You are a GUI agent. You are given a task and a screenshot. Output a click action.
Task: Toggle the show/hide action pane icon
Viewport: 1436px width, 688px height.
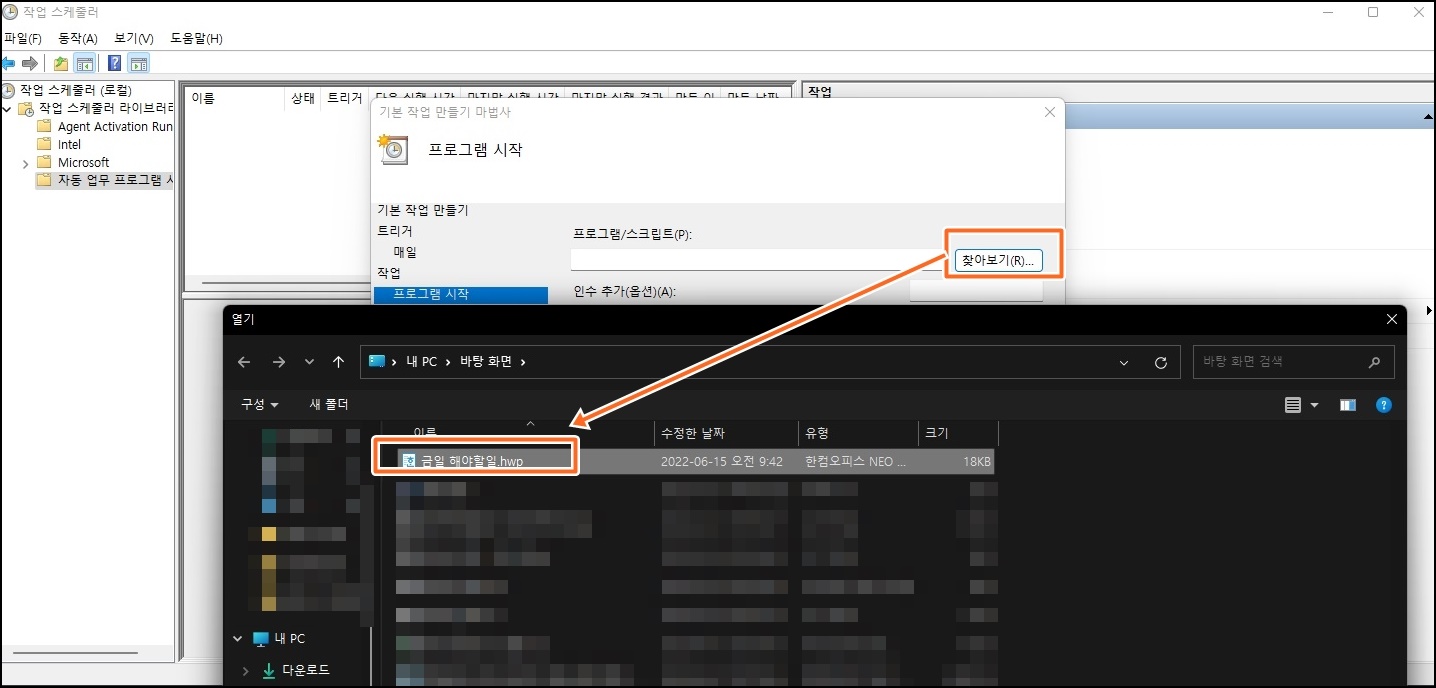(x=139, y=64)
